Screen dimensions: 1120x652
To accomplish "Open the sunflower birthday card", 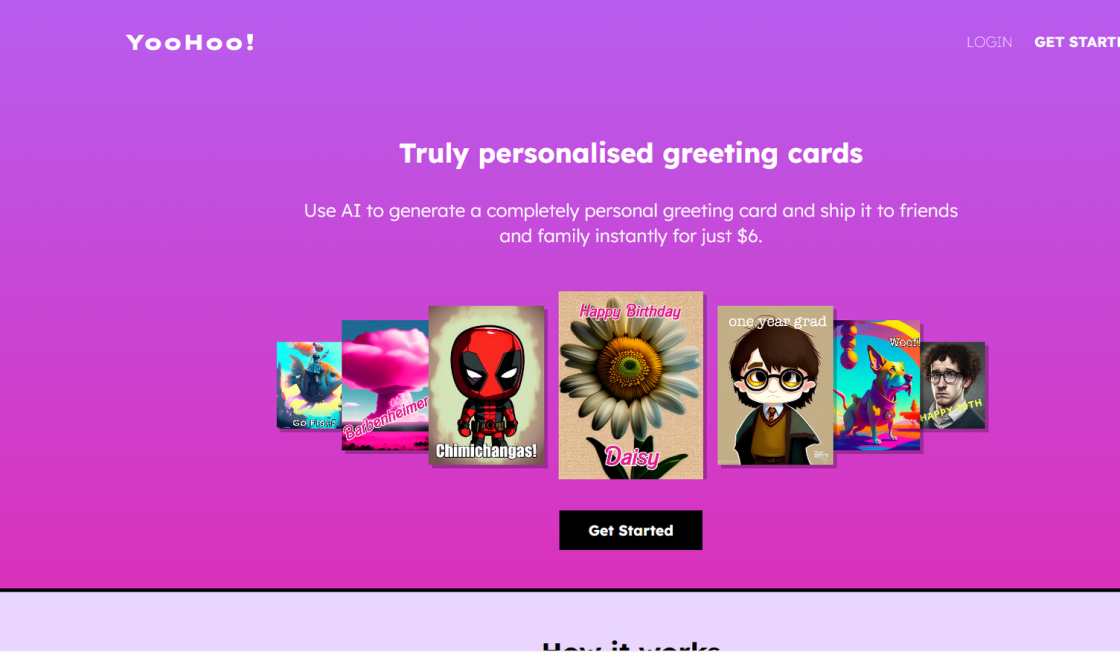I will pyautogui.click(x=631, y=385).
